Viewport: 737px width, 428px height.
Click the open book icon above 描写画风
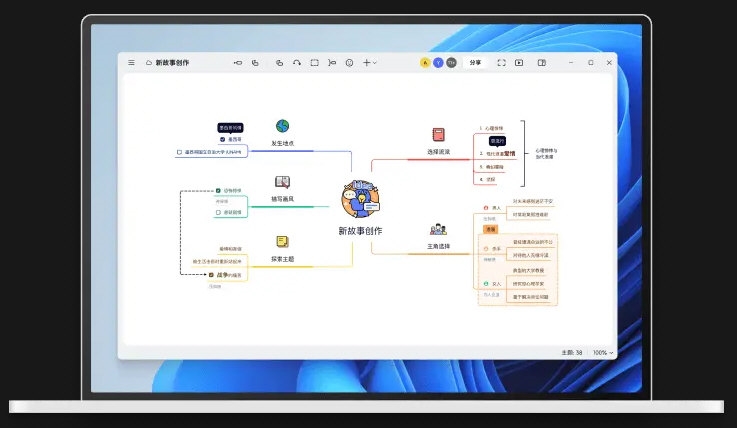tap(282, 182)
